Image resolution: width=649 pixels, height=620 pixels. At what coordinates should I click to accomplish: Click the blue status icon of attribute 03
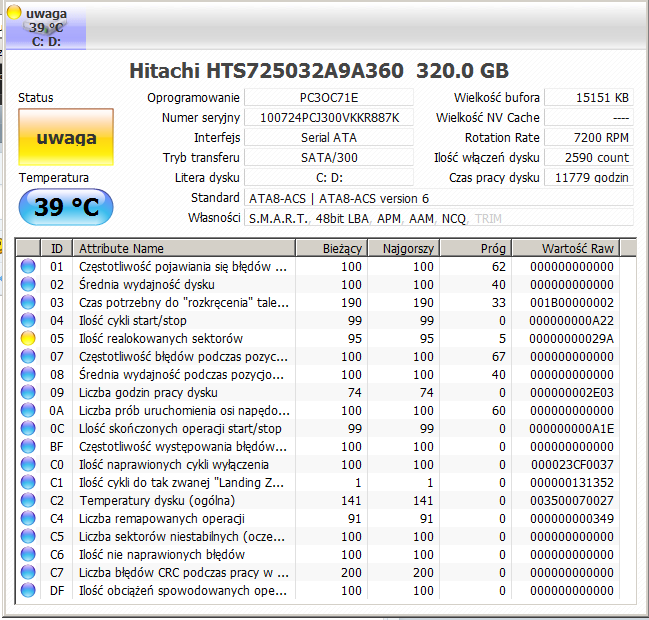click(28, 302)
